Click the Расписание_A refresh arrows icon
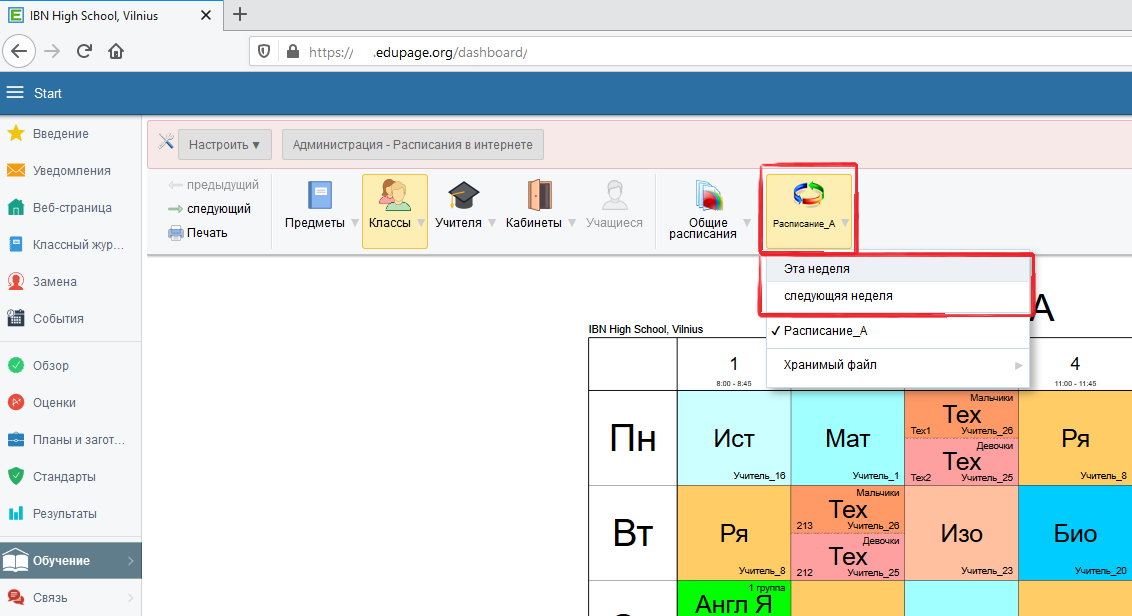 pos(809,195)
